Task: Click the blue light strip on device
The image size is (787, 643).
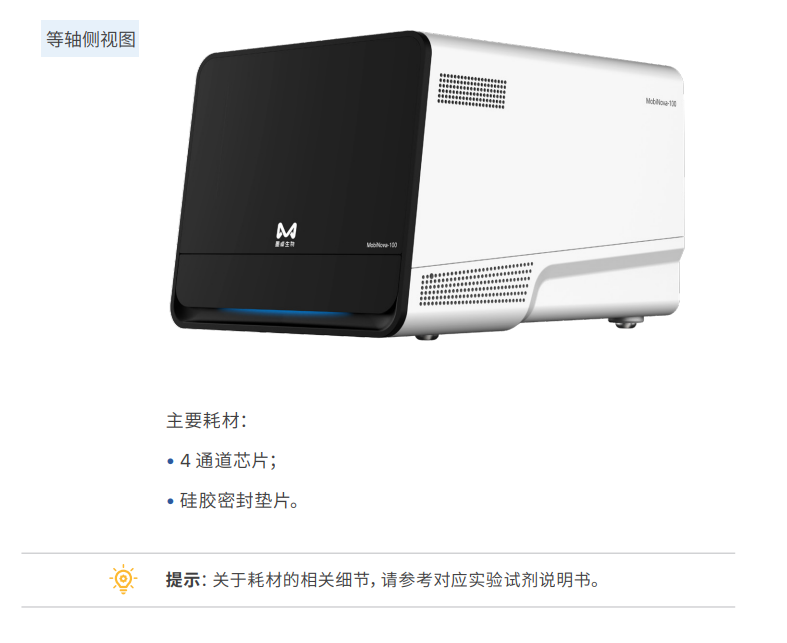Action: (286, 313)
